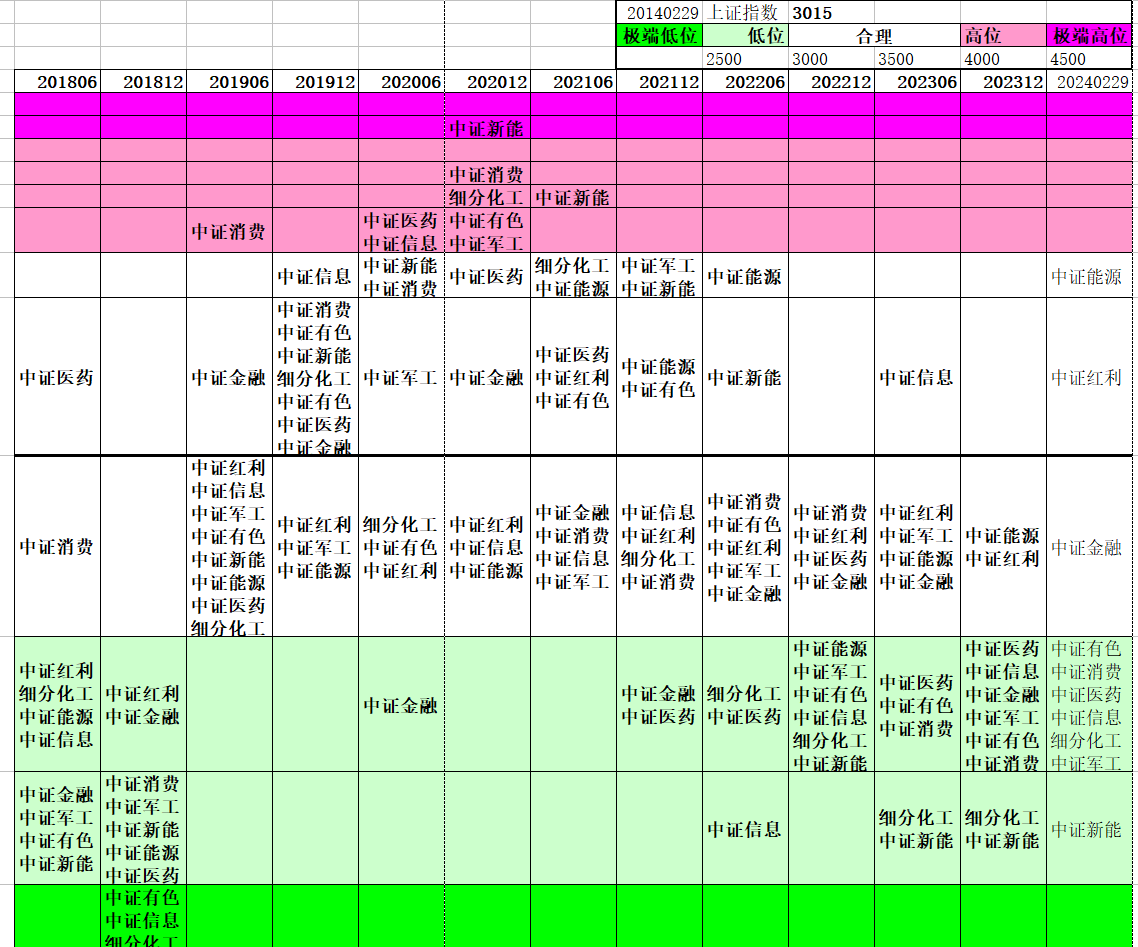Click gray 中证新能 in the 20240229 column

[1086, 829]
